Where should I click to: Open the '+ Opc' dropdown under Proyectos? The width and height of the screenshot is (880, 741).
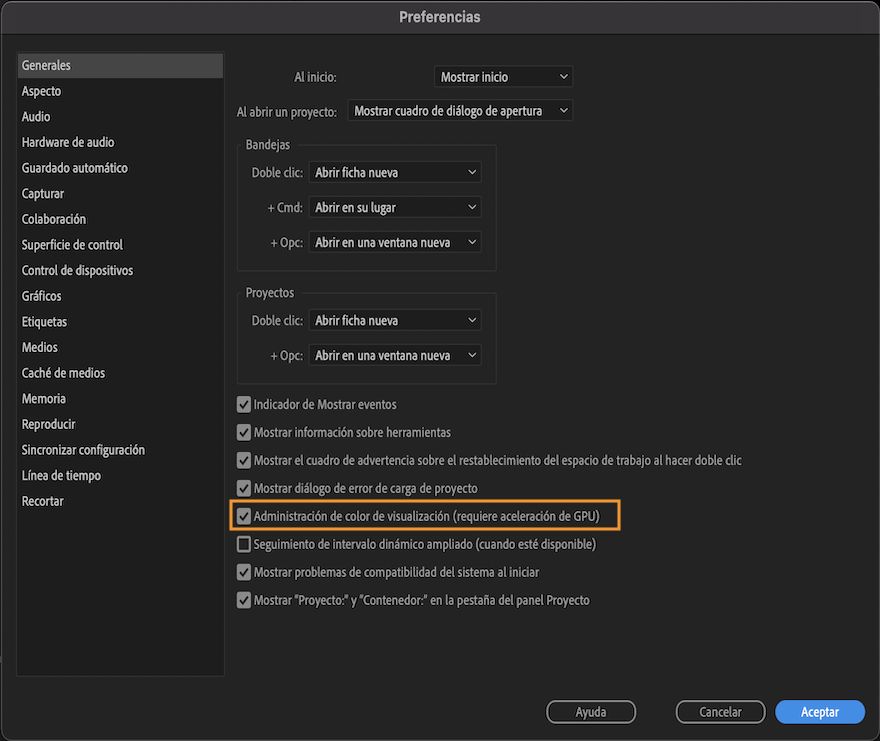tap(394, 354)
